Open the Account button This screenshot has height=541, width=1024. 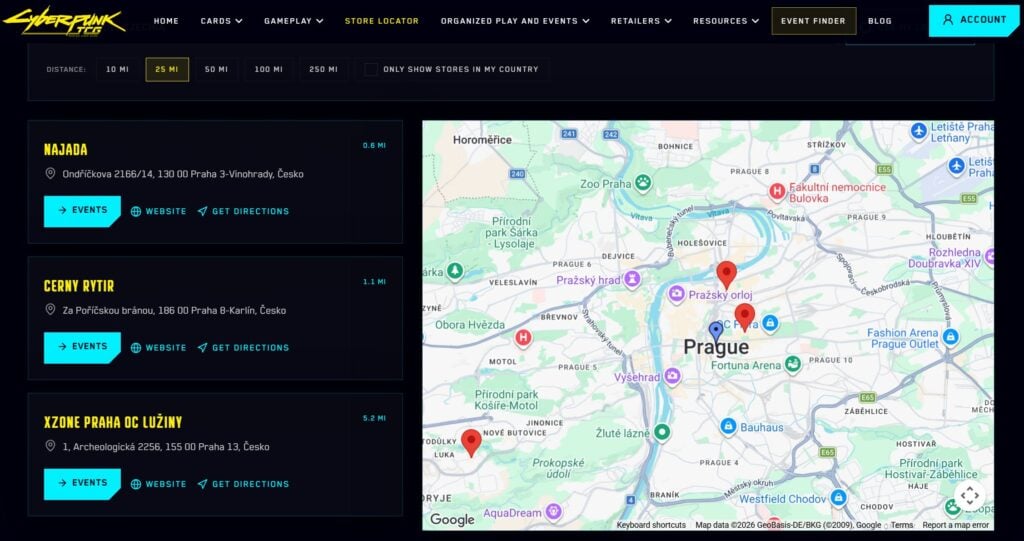(974, 20)
